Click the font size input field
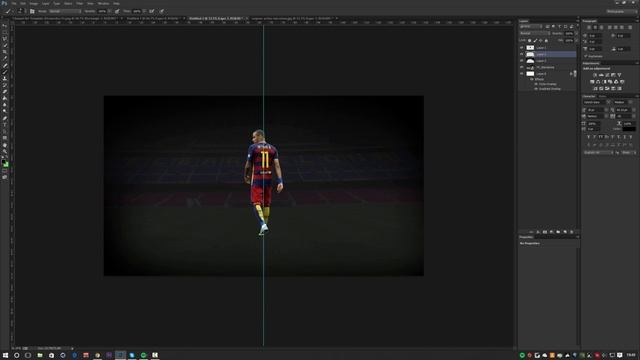The image size is (640, 360). pyautogui.click(x=596, y=110)
